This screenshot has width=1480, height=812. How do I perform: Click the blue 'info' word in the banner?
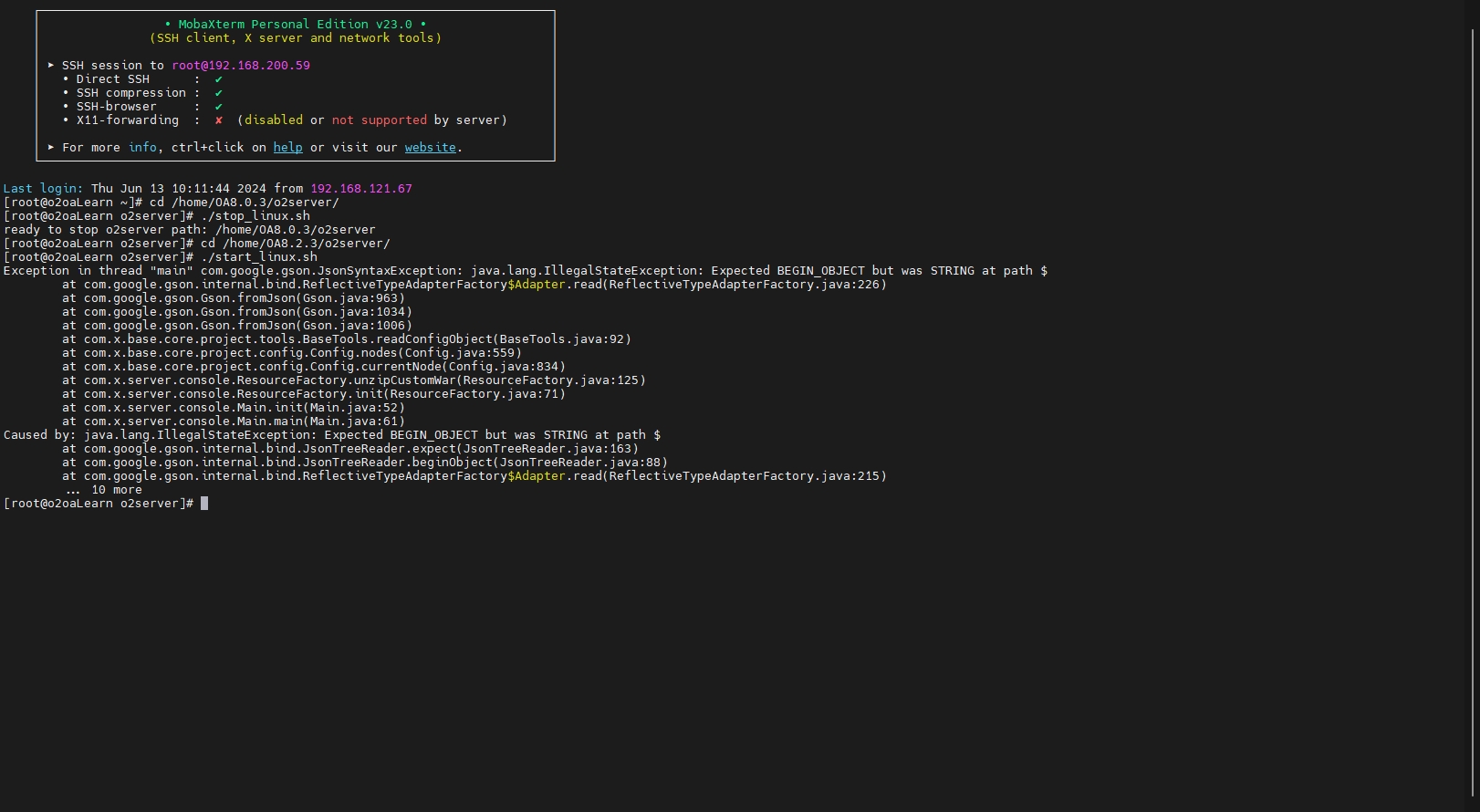[x=142, y=148]
